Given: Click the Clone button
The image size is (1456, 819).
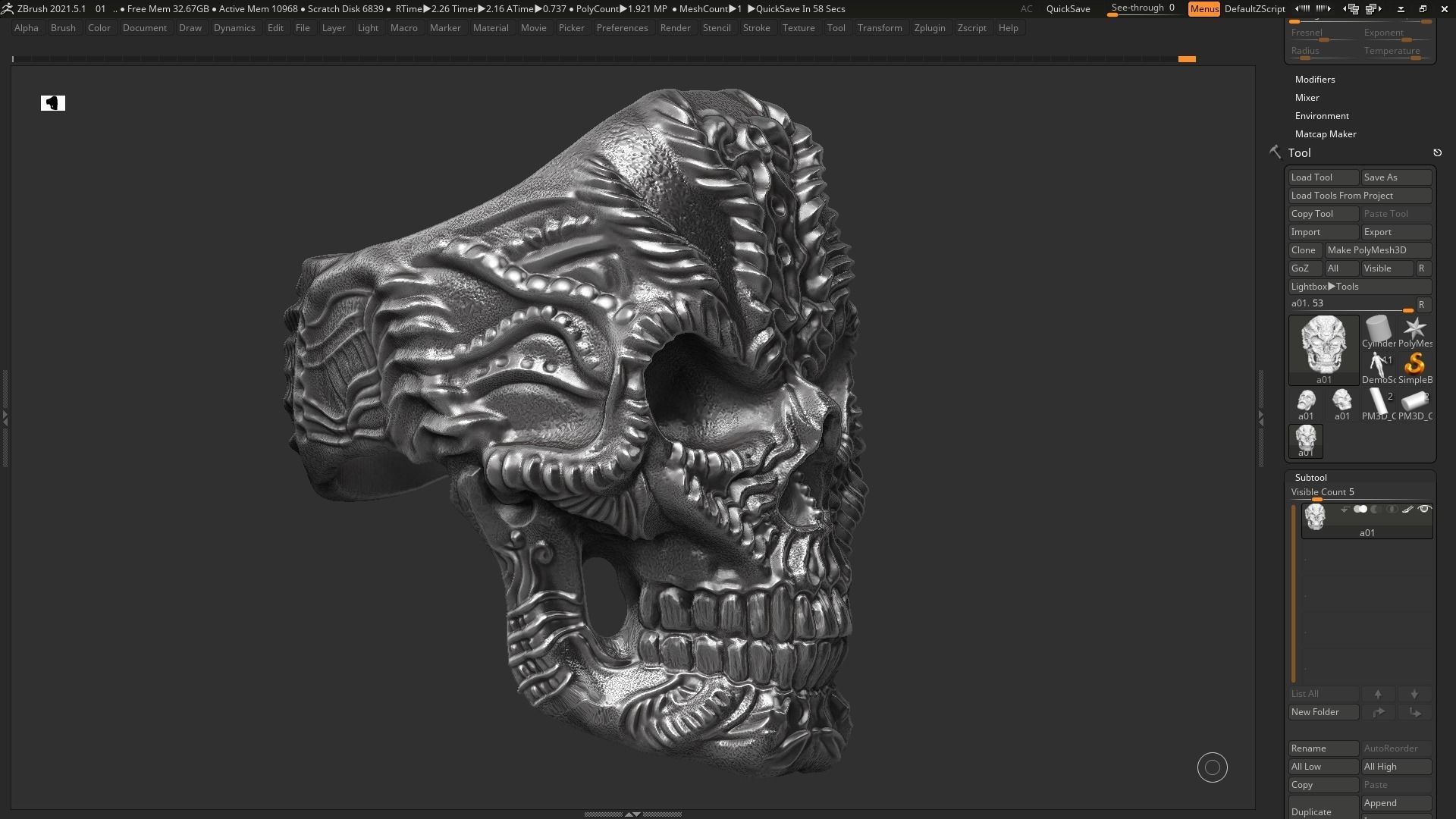Looking at the screenshot, I should point(1305,250).
